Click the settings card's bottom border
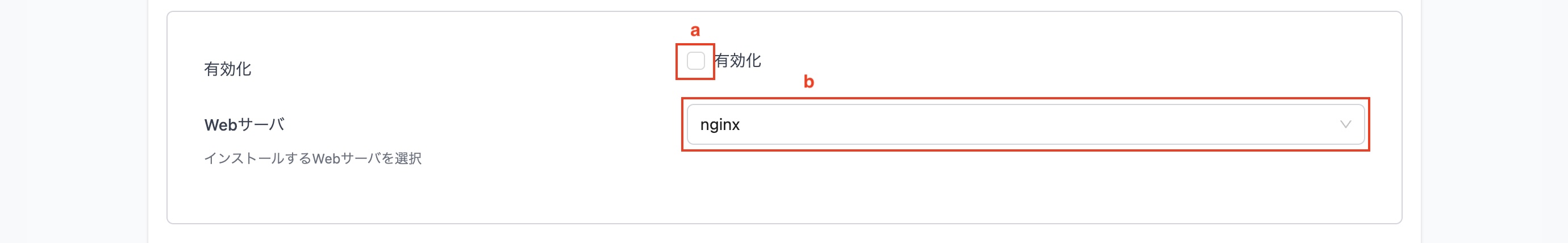This screenshot has width=1568, height=243. 784,223
